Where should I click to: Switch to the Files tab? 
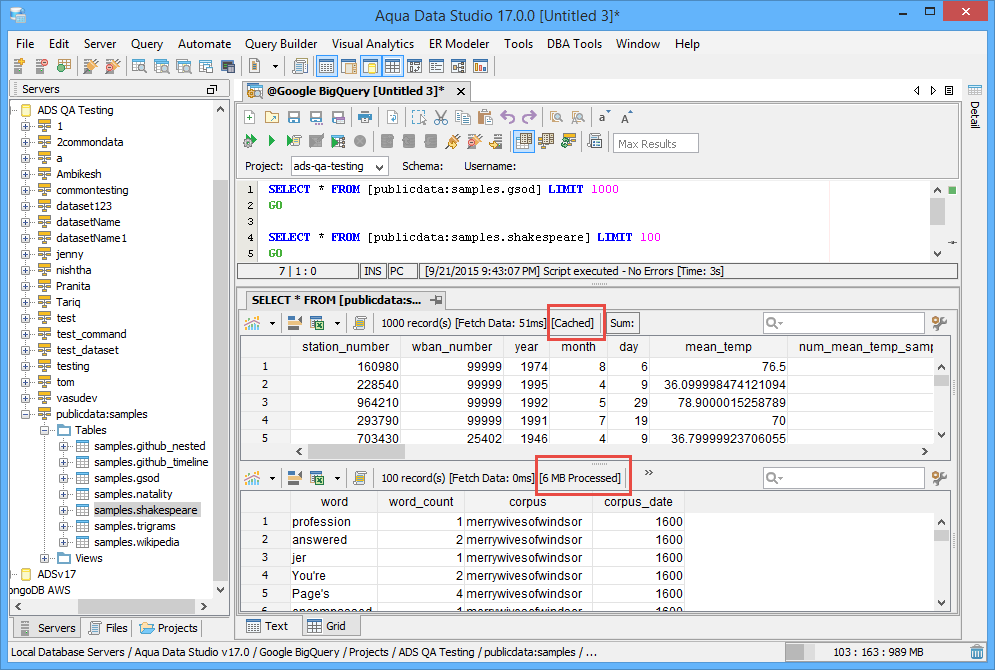click(108, 628)
